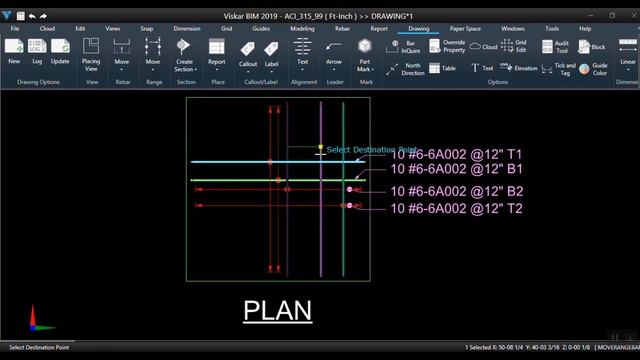Click the B1 rebar label text
Image resolution: width=640 pixels, height=360 pixels.
click(x=456, y=169)
